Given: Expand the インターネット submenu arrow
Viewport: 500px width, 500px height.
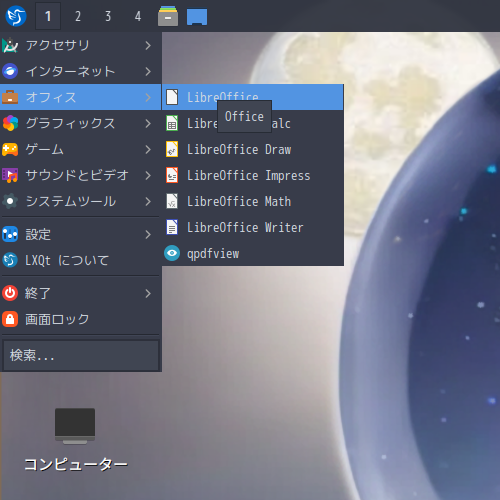Looking at the screenshot, I should click(148, 71).
